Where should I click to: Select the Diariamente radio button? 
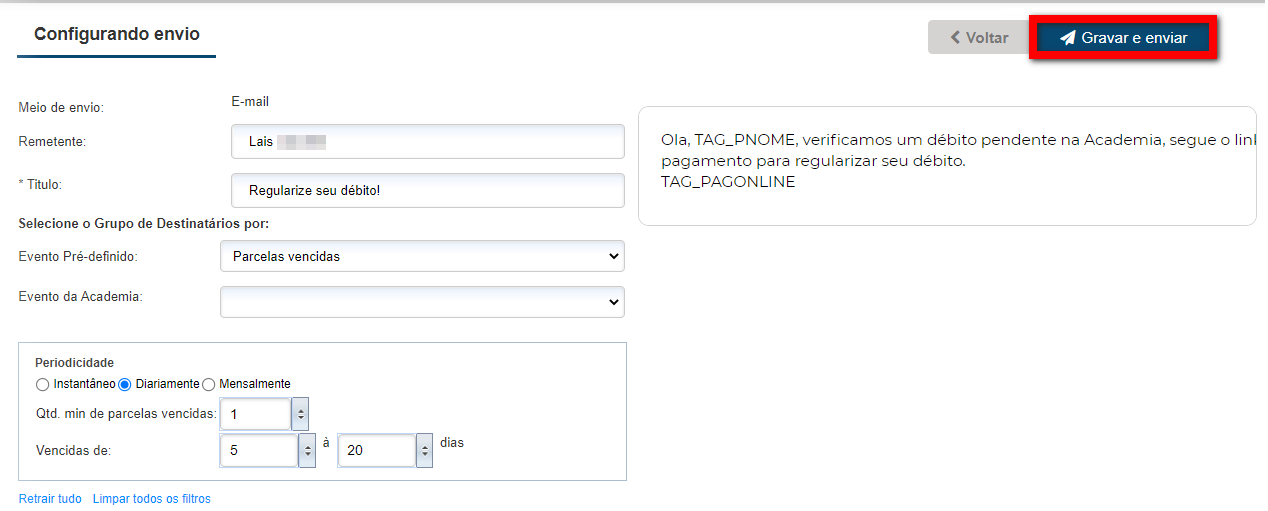[x=126, y=384]
